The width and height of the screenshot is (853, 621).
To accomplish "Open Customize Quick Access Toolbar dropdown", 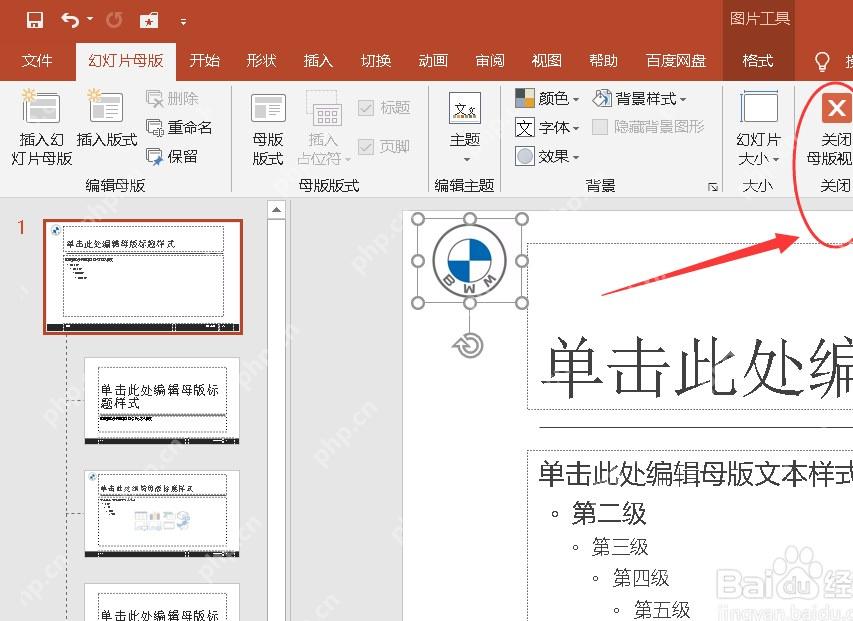I will pyautogui.click(x=183, y=22).
